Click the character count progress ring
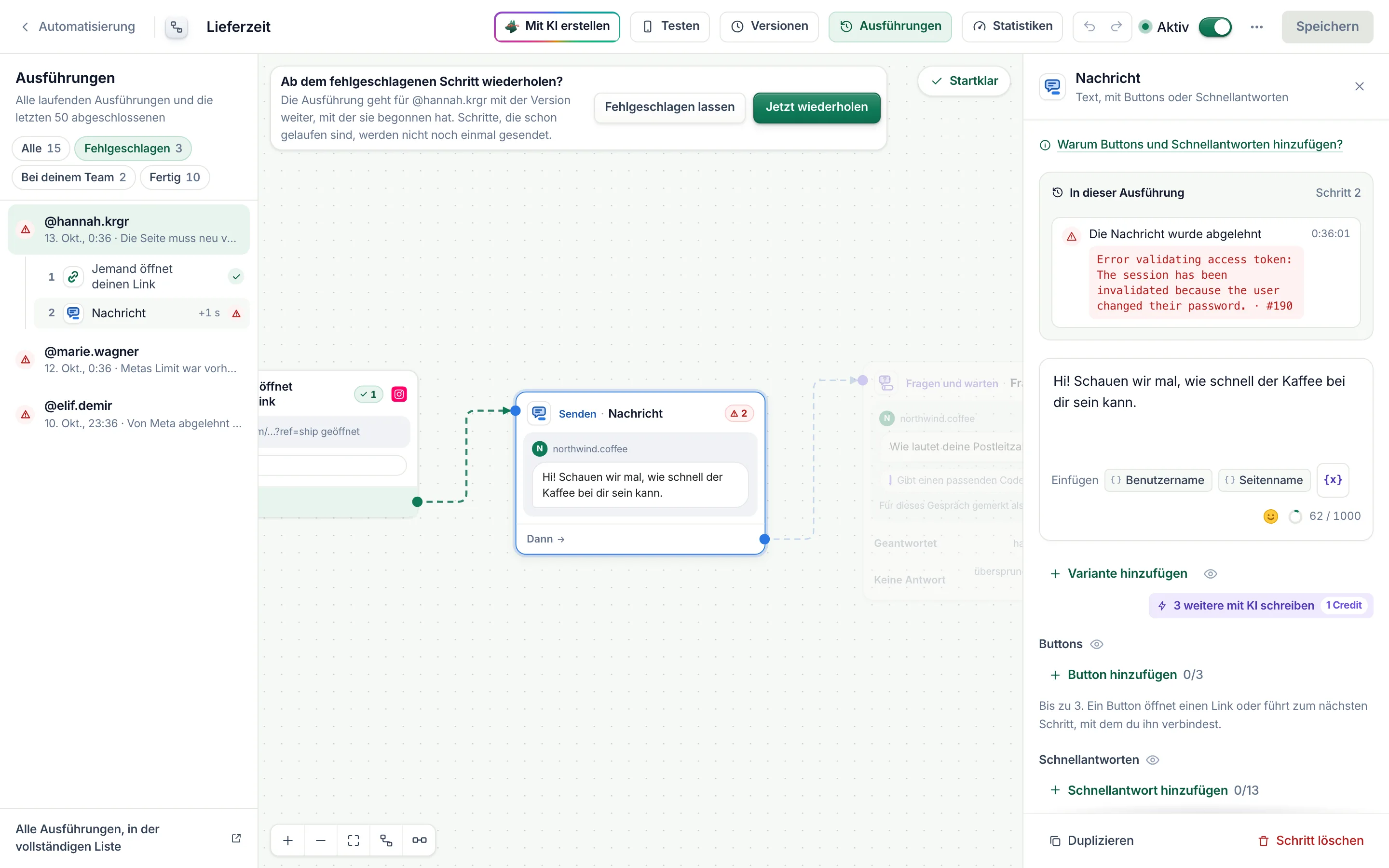This screenshot has width=1389, height=868. coord(1295,516)
